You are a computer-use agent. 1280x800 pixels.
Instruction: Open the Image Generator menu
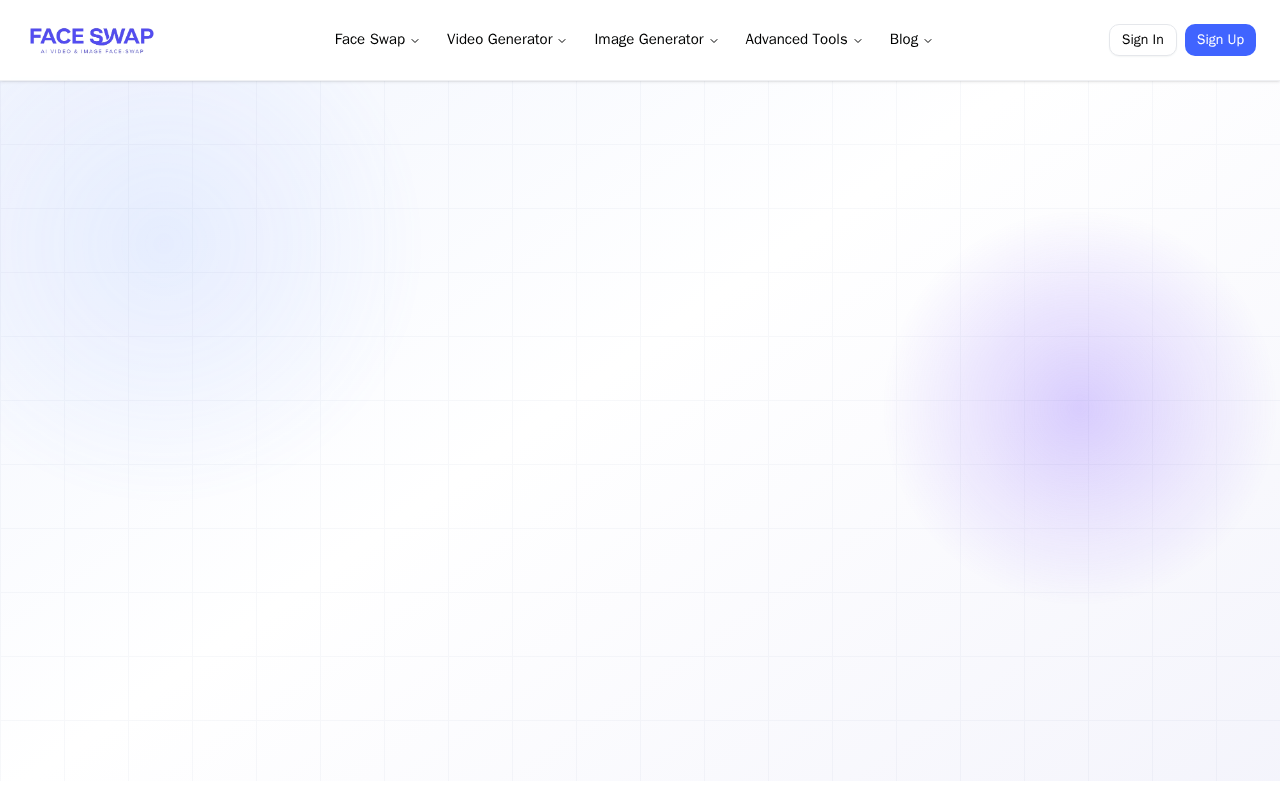pyautogui.click(x=656, y=40)
